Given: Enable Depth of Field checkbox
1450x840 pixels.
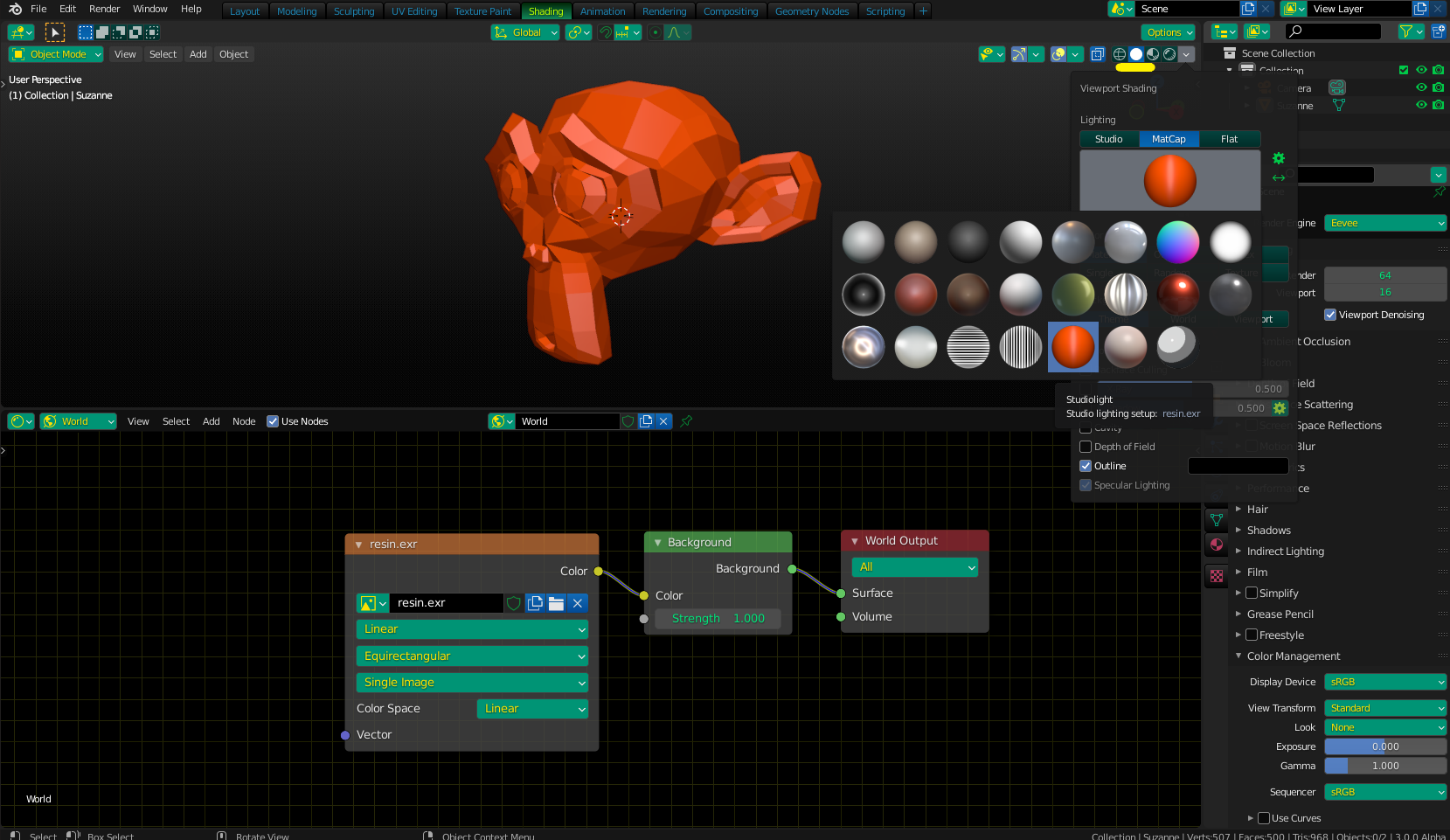Looking at the screenshot, I should (1086, 447).
